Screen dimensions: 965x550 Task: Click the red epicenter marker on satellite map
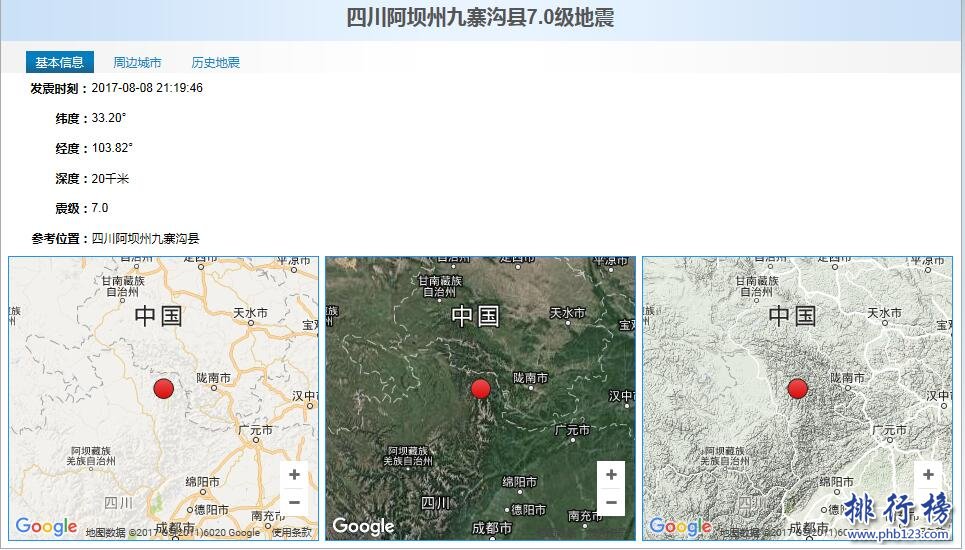tap(481, 389)
